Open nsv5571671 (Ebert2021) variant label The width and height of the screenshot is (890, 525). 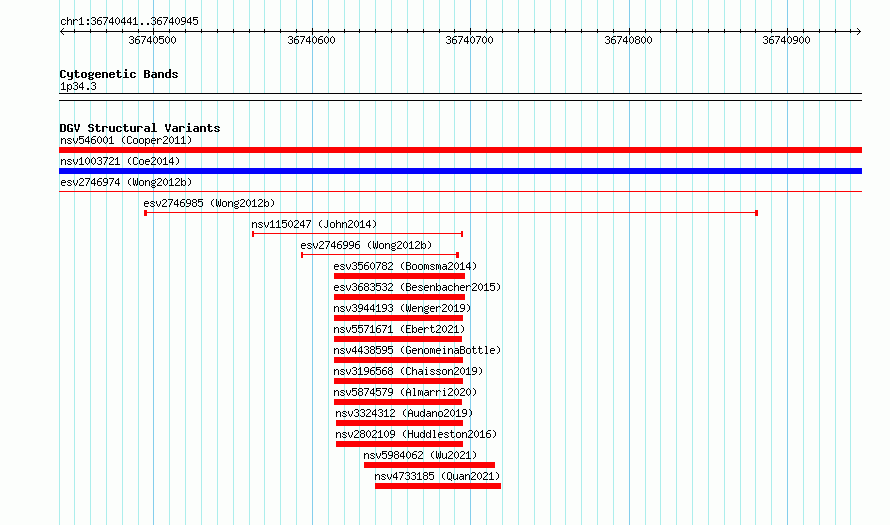(399, 329)
